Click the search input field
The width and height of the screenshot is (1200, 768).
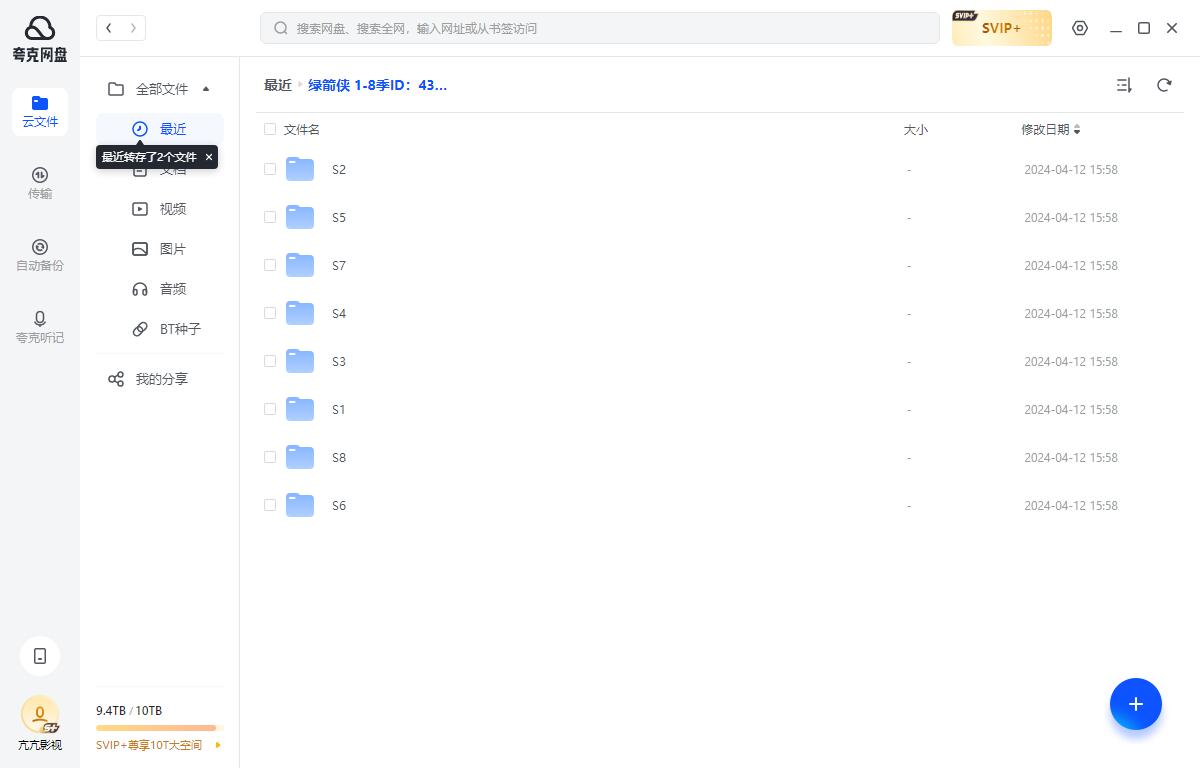point(600,28)
